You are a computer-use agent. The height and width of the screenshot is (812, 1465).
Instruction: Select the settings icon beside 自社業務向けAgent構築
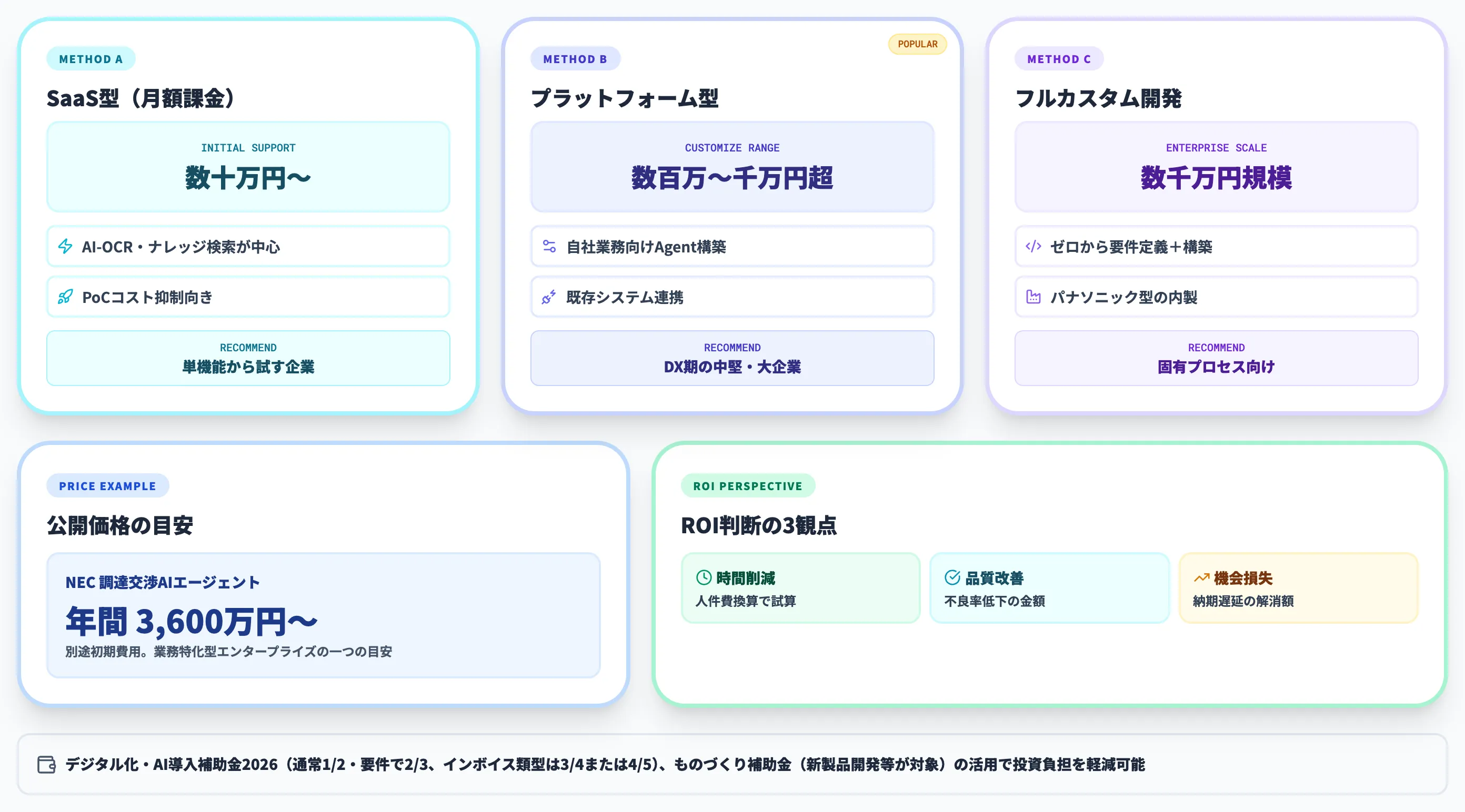point(549,247)
